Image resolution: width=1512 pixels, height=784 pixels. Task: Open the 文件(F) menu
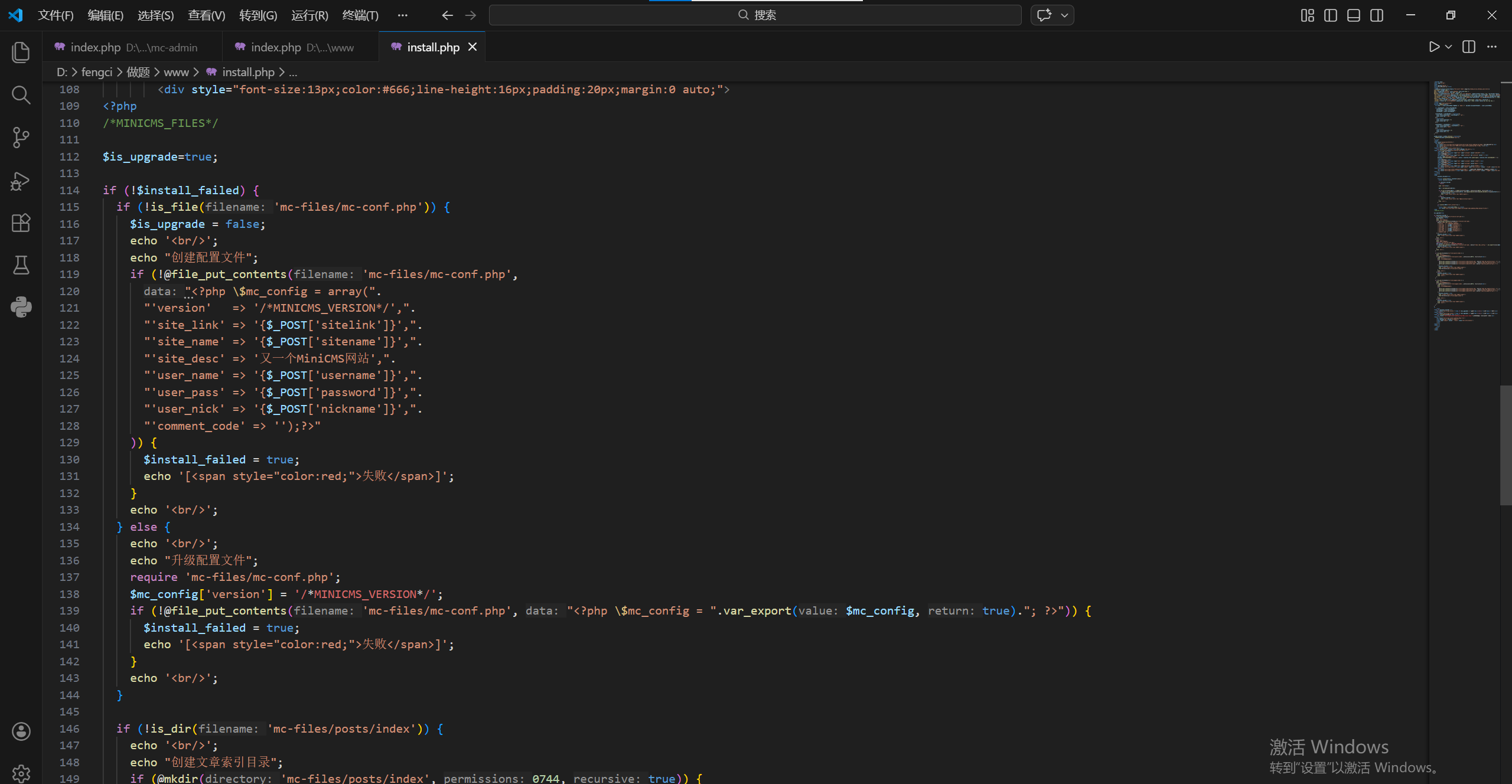click(x=56, y=15)
